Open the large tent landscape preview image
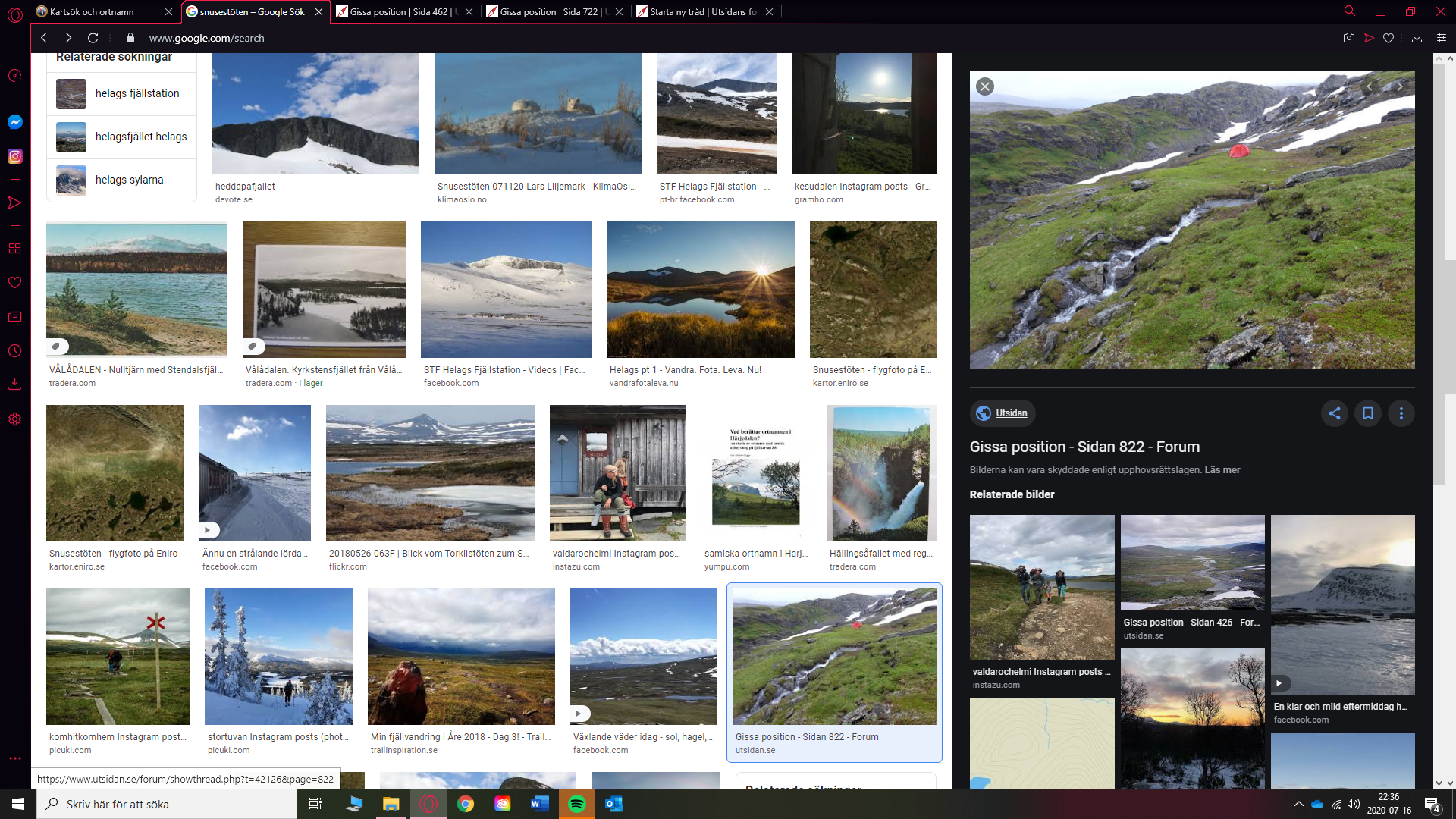 1192,220
